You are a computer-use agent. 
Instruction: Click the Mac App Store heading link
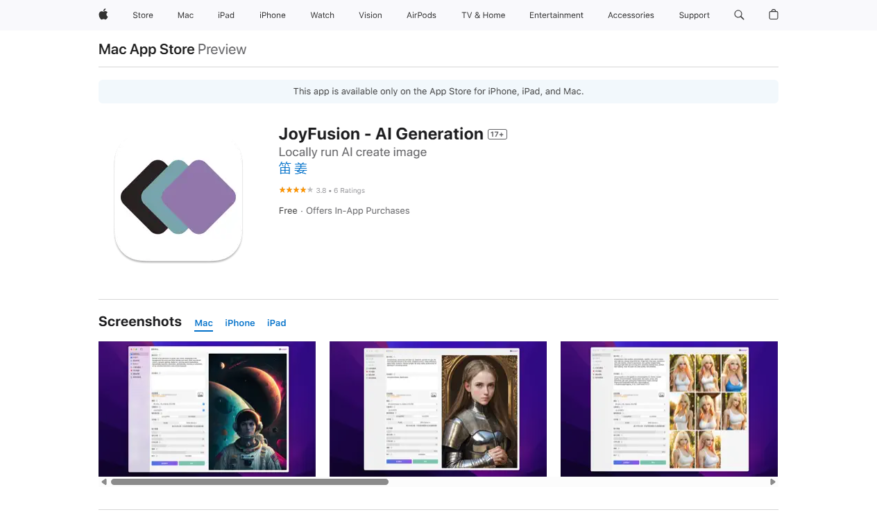[x=147, y=49]
